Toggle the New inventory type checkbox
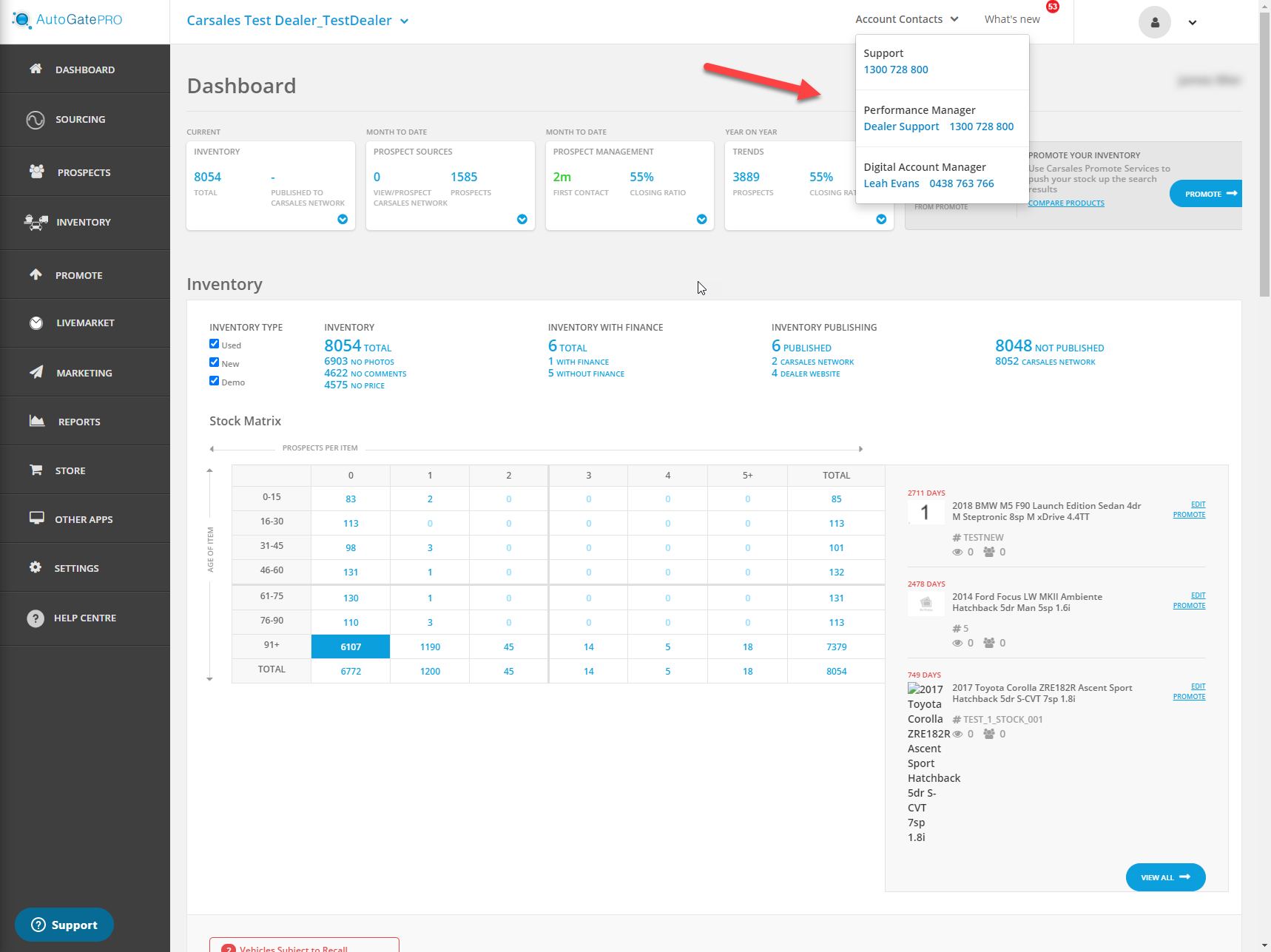1271x952 pixels. point(215,362)
